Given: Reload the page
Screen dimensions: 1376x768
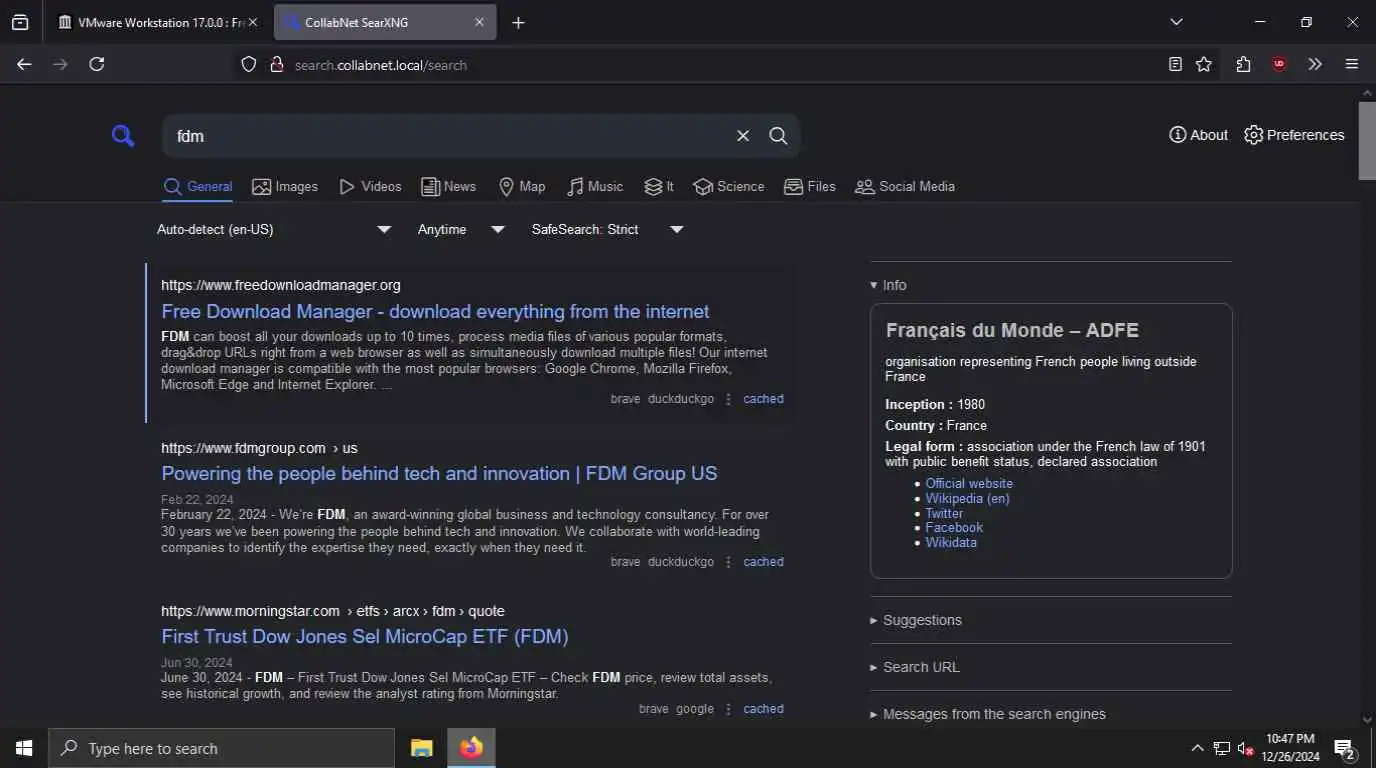Looking at the screenshot, I should coord(97,64).
